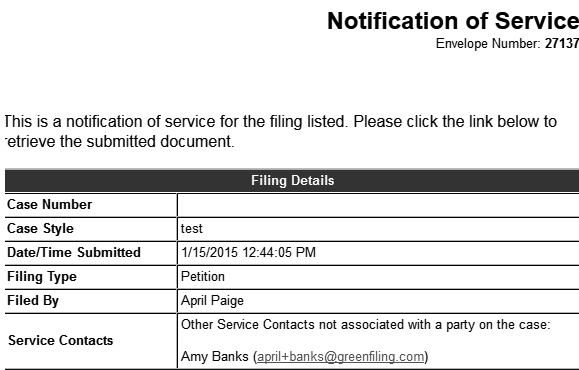The image size is (579, 370).
Task: Click the Other Service Contacts description text
Action: [x=366, y=325]
